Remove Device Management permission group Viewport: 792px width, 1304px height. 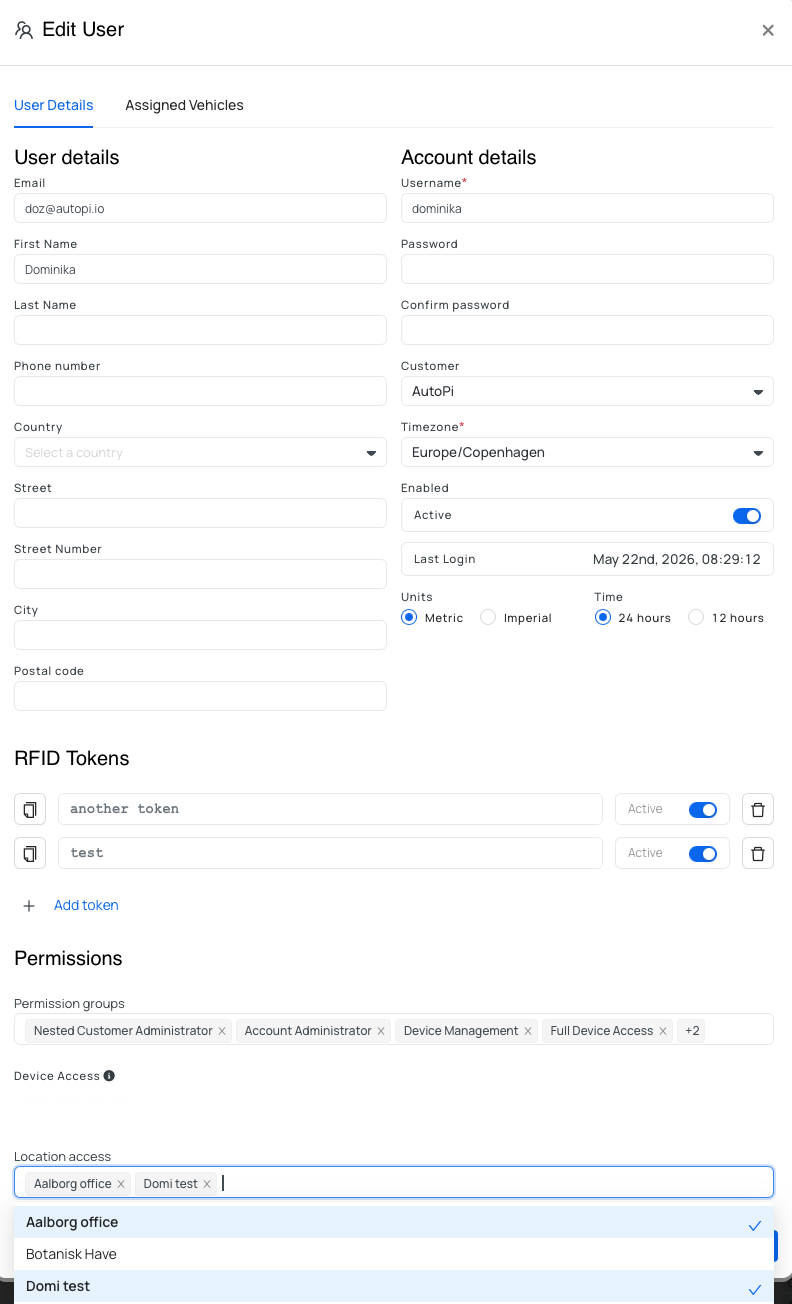(528, 1031)
